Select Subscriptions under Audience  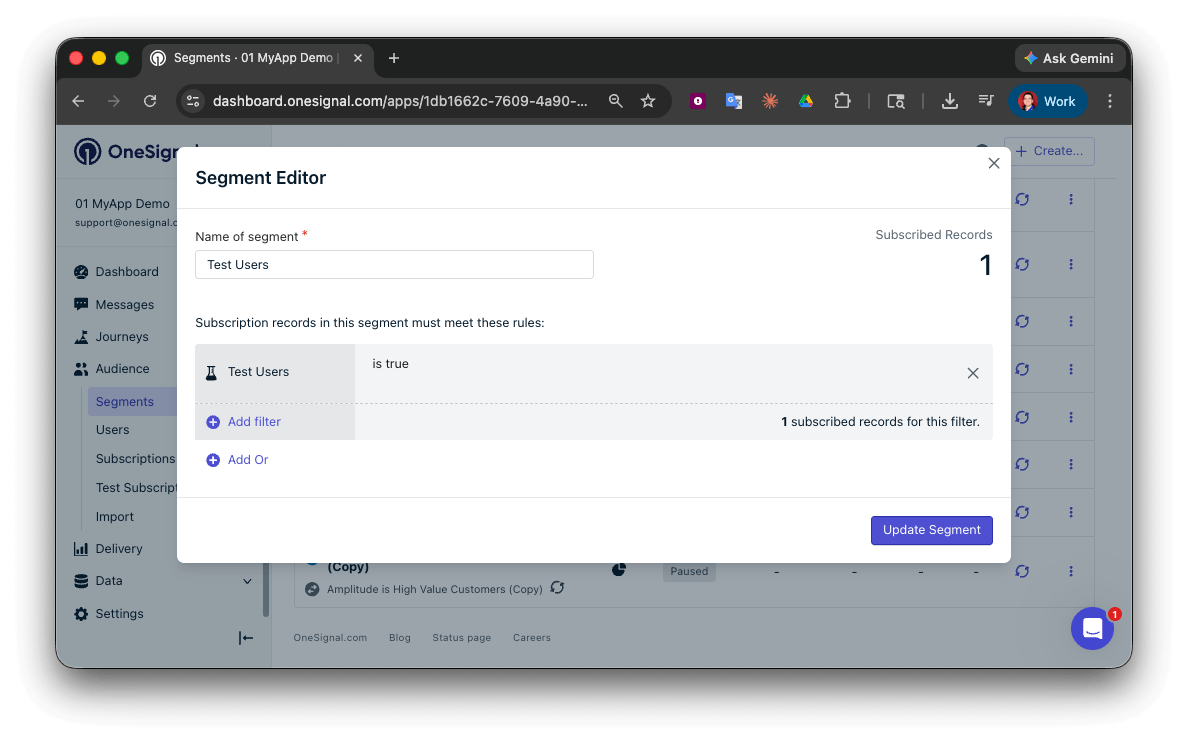[135, 459]
